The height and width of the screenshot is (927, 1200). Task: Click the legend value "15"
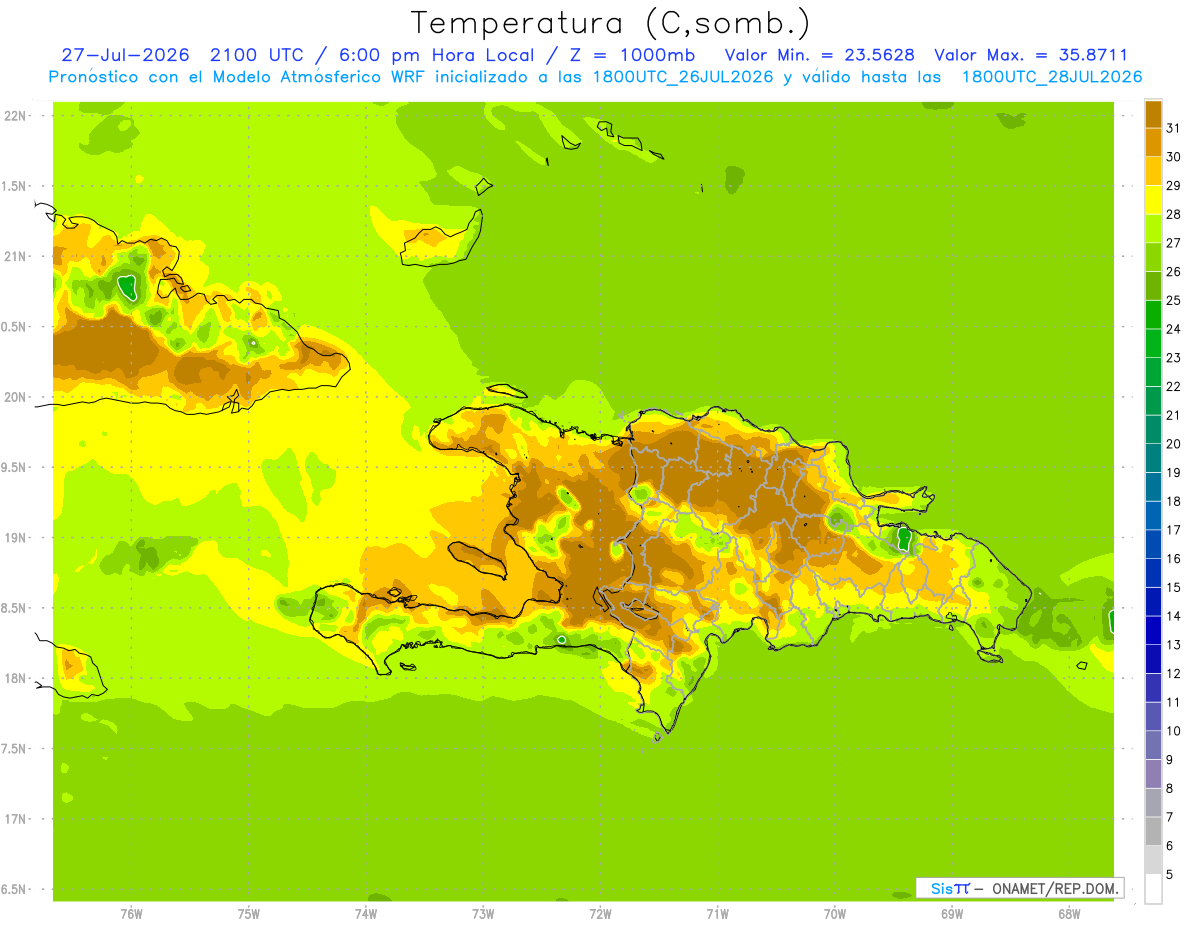[1174, 587]
